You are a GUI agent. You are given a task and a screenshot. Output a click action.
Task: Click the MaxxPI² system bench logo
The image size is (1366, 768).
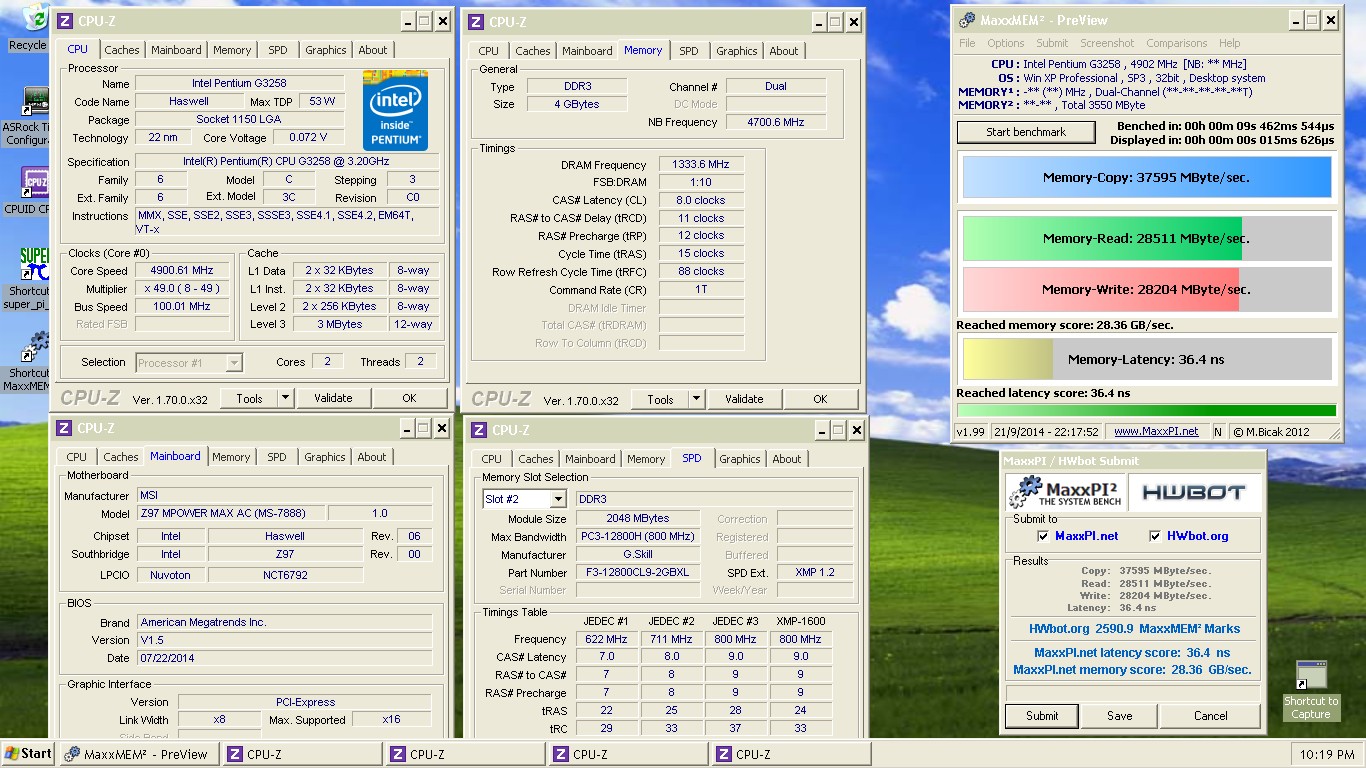click(1066, 492)
